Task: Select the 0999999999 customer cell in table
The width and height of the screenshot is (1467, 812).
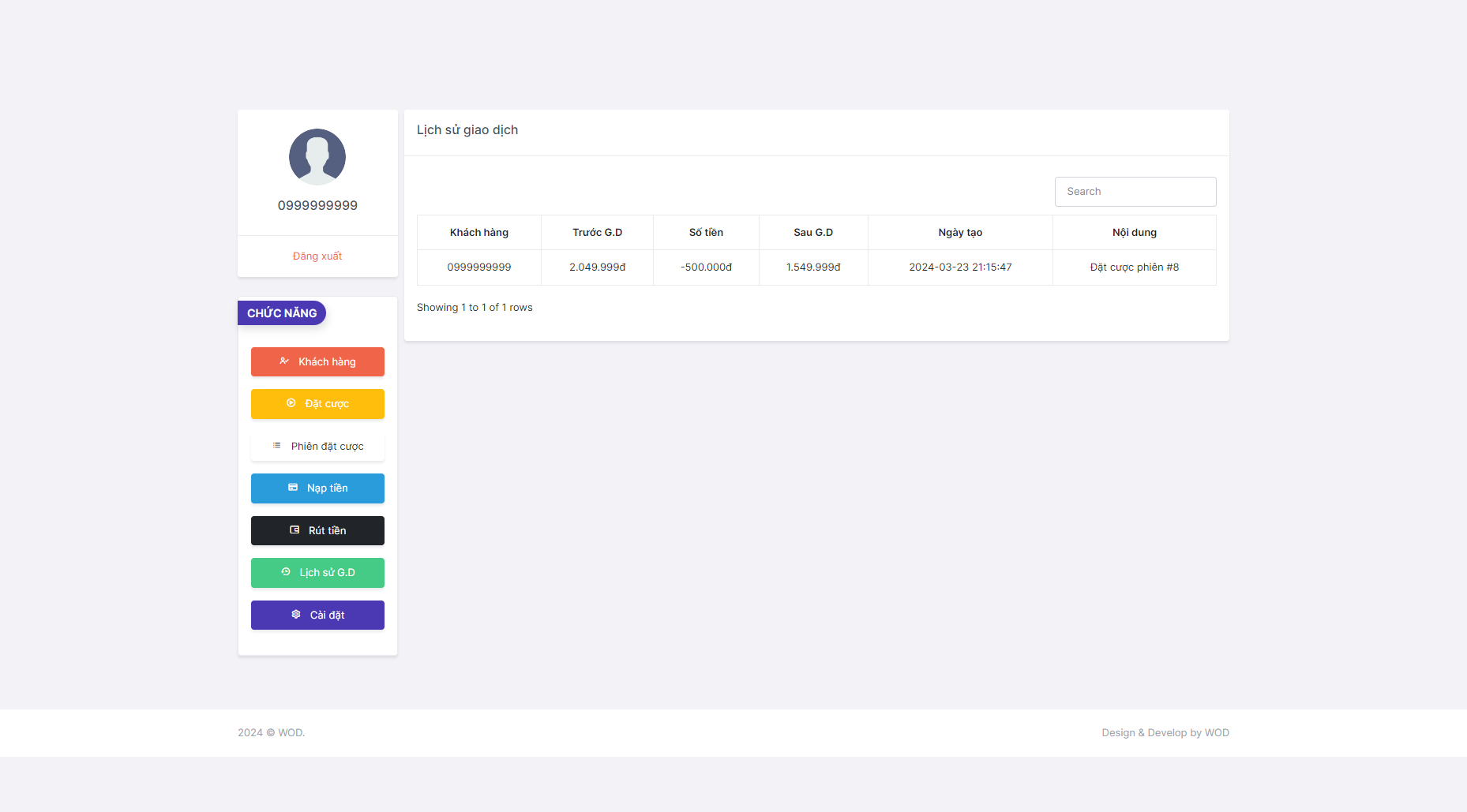Action: (479, 268)
